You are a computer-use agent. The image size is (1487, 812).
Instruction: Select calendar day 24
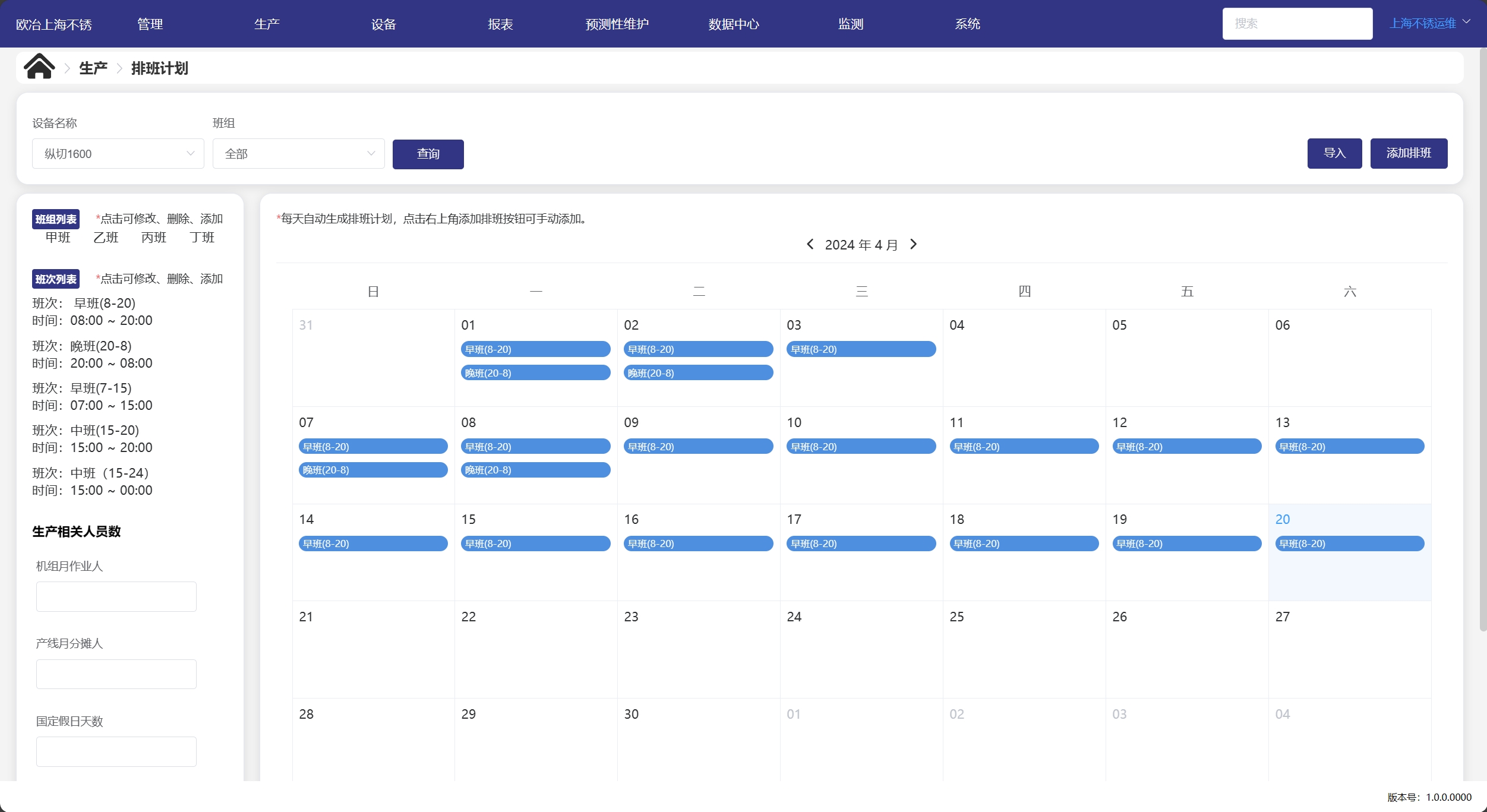tap(861, 649)
